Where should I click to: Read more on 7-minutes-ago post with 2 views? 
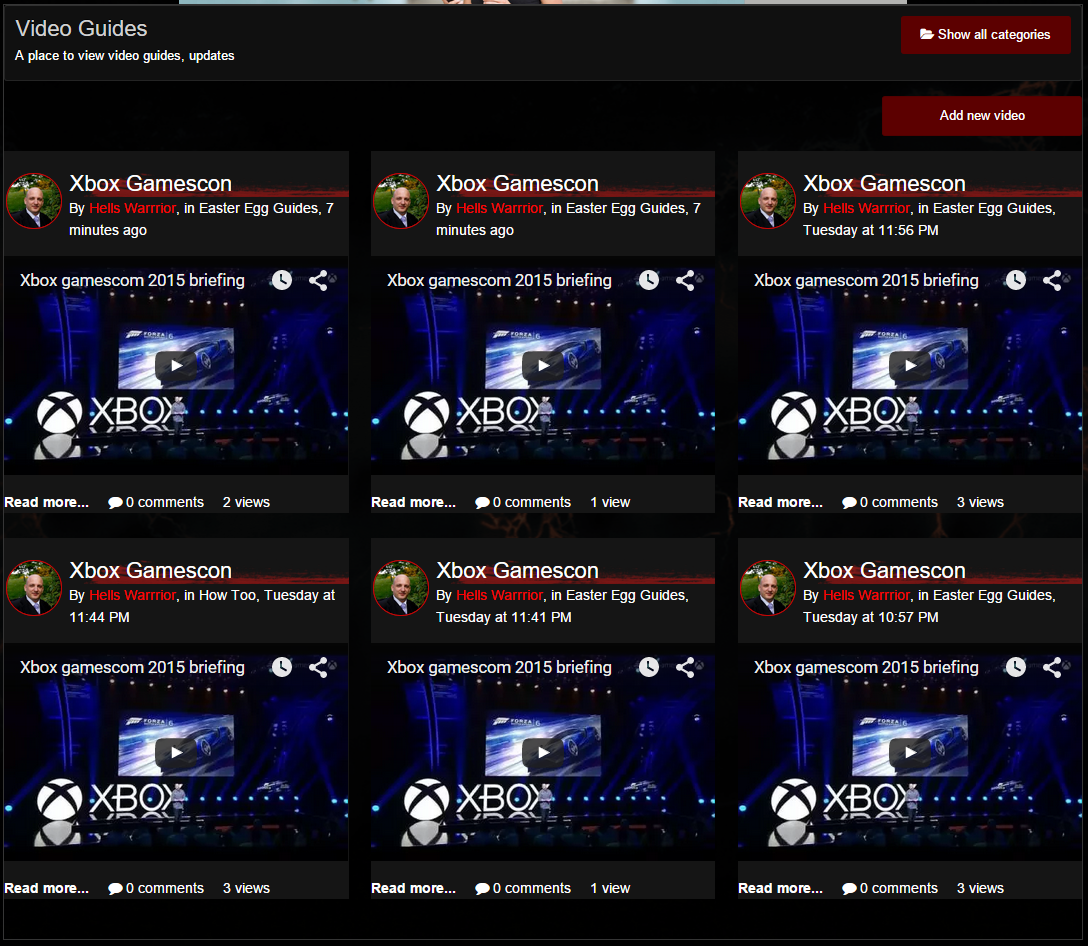pos(46,502)
